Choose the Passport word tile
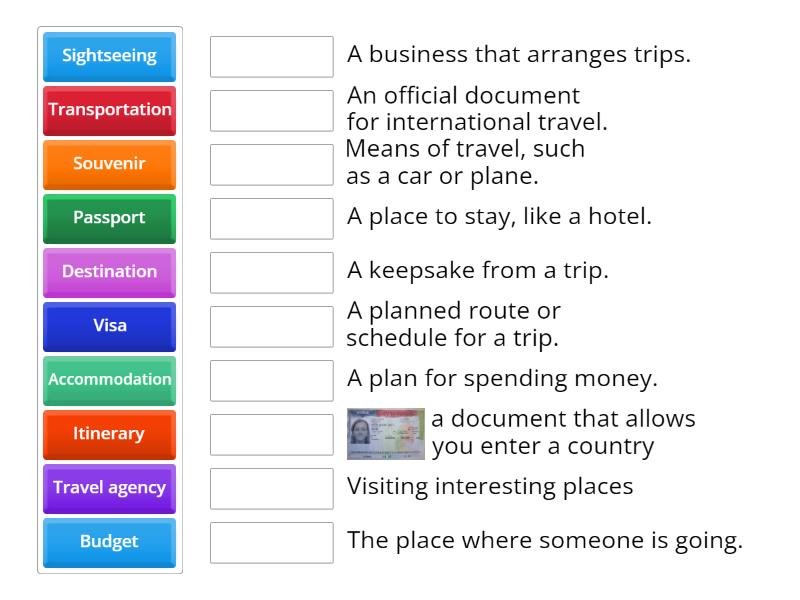800x600 pixels. tap(108, 219)
